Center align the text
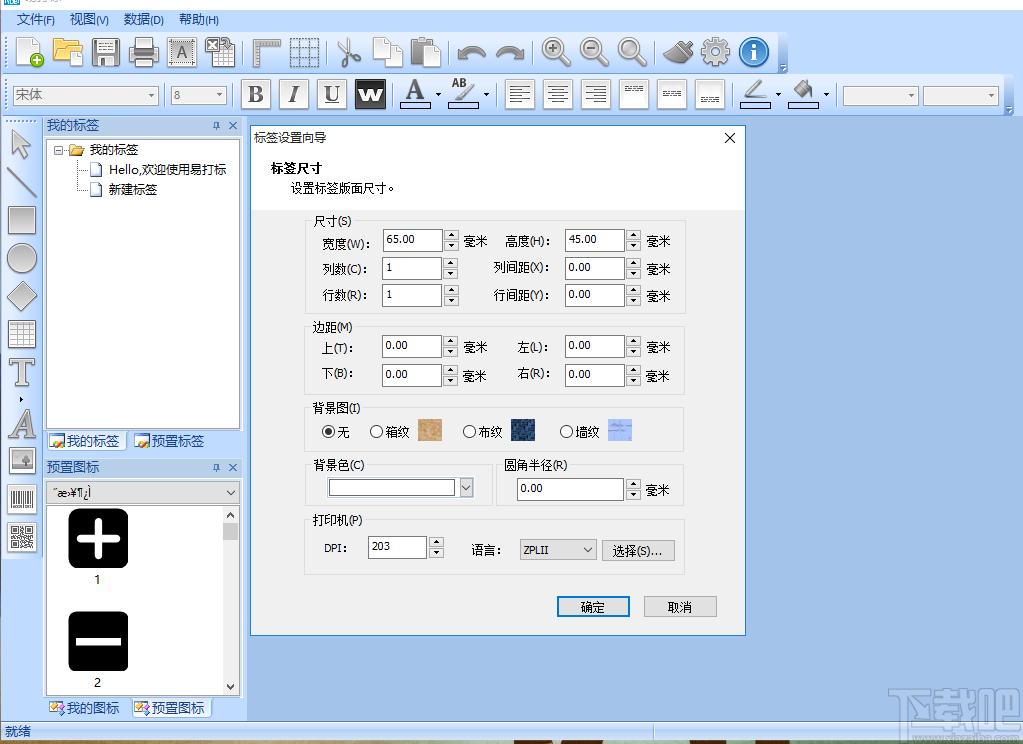This screenshot has width=1023, height=744. (x=557, y=95)
